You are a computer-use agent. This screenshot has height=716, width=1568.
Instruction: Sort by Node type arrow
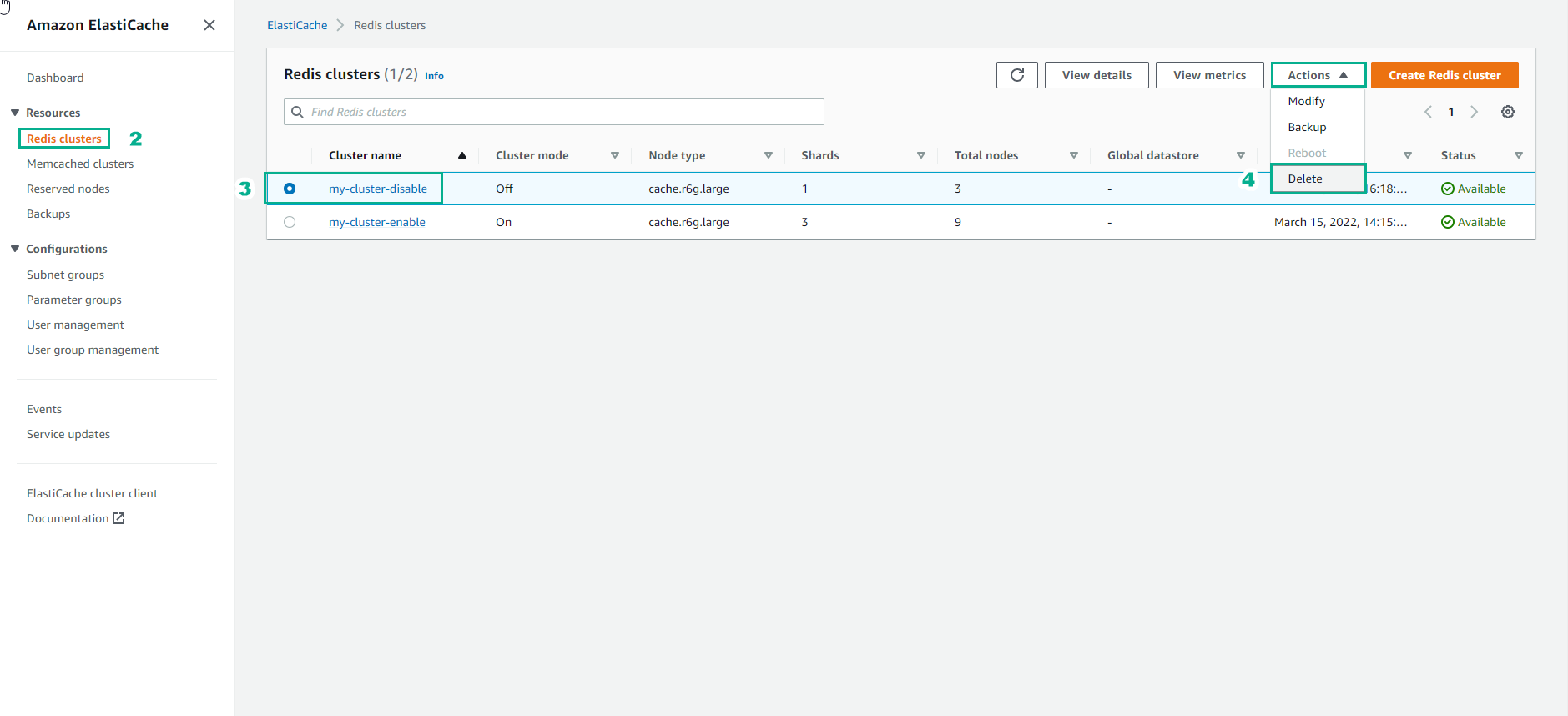coord(769,155)
